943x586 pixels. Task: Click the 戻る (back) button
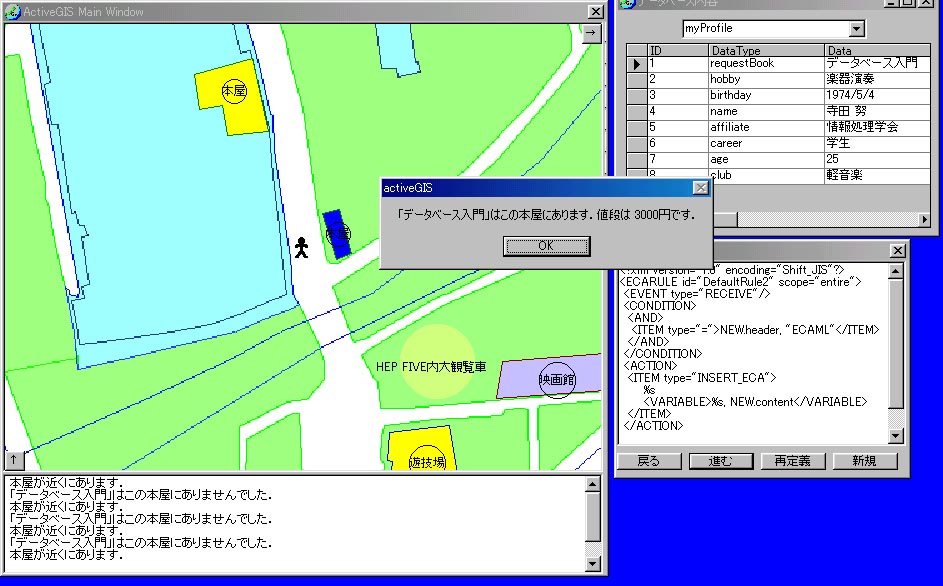point(649,461)
